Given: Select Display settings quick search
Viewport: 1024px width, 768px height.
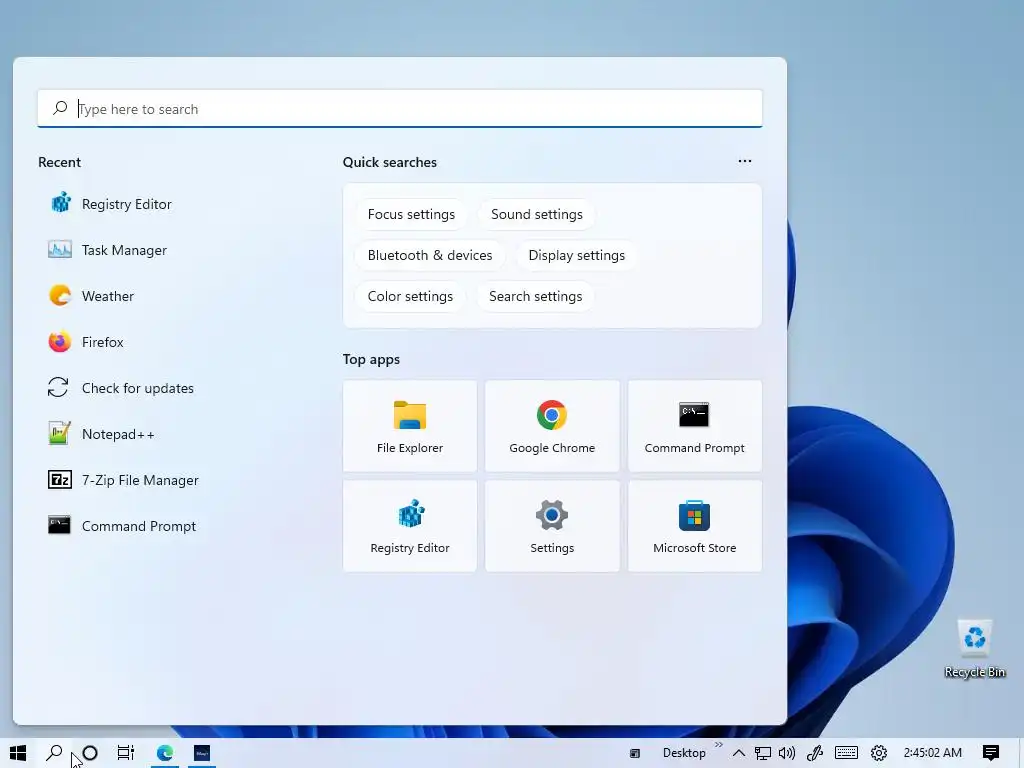Looking at the screenshot, I should [x=577, y=255].
